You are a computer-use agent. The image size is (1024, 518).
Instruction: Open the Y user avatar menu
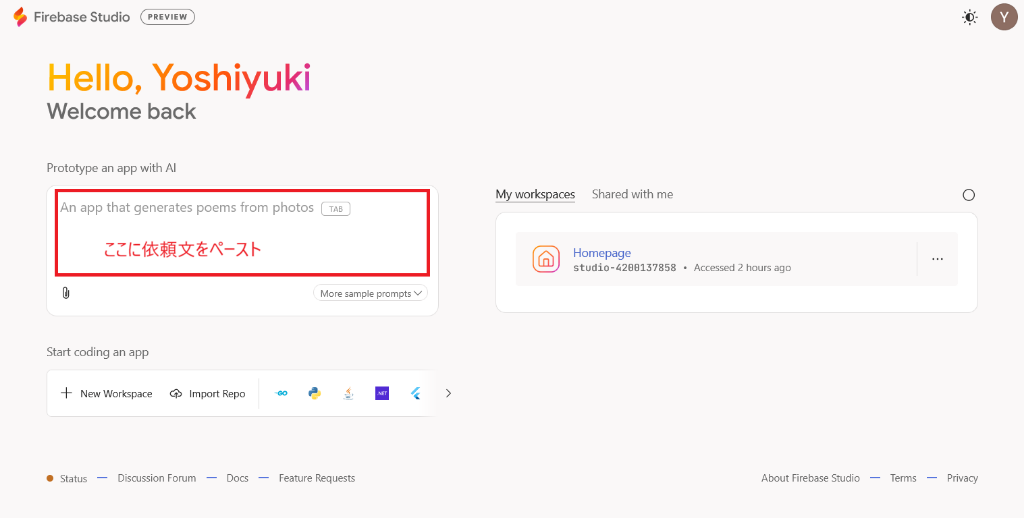click(x=1004, y=17)
